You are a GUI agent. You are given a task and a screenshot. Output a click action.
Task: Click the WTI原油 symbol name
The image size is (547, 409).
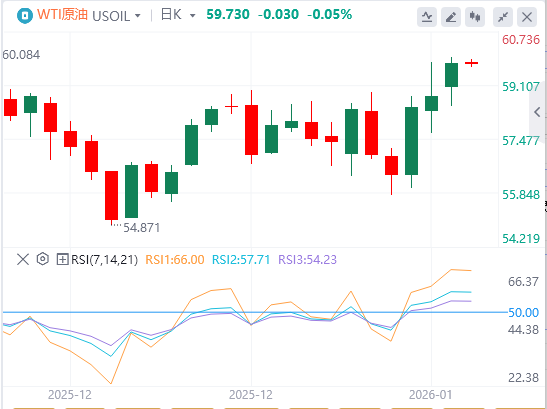pyautogui.click(x=62, y=15)
